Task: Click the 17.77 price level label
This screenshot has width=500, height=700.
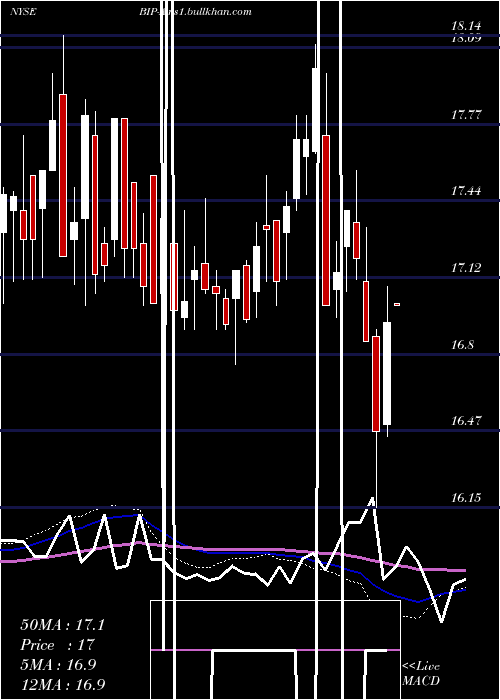Action: tap(466, 115)
